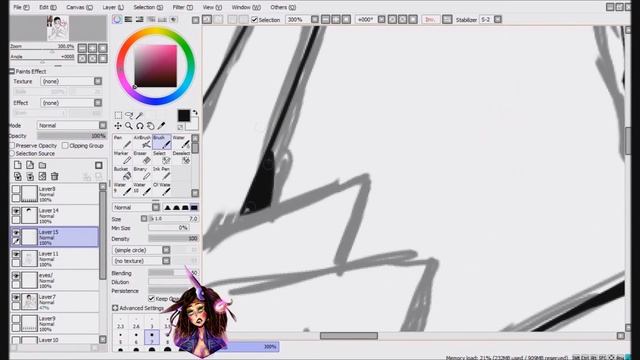Open the Canvas menu

[x=79, y=7]
